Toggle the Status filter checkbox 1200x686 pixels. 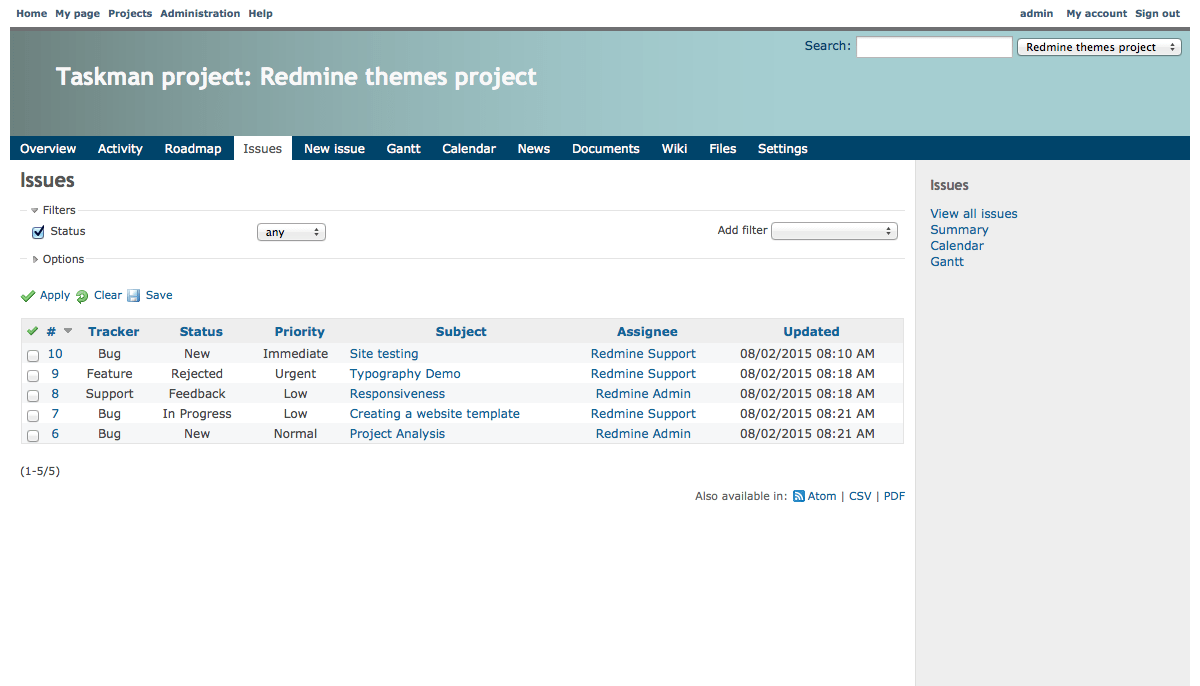coord(39,232)
